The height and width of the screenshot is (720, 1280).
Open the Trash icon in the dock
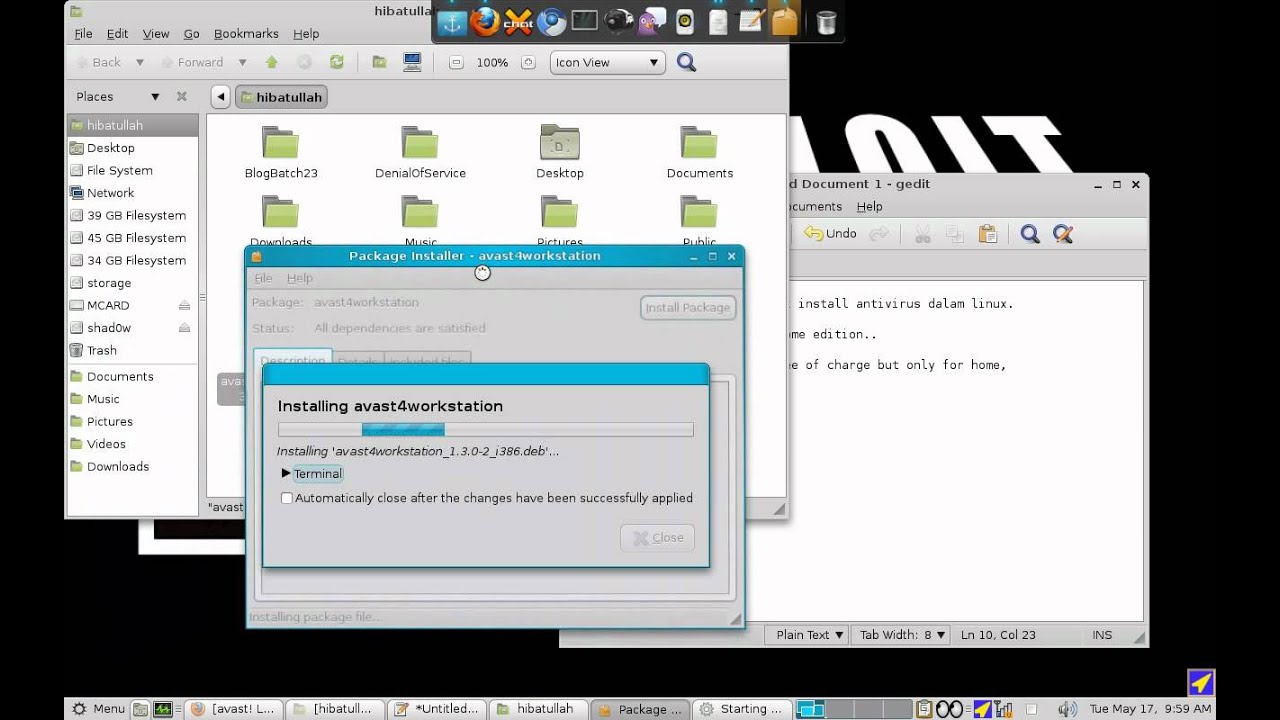tap(826, 22)
